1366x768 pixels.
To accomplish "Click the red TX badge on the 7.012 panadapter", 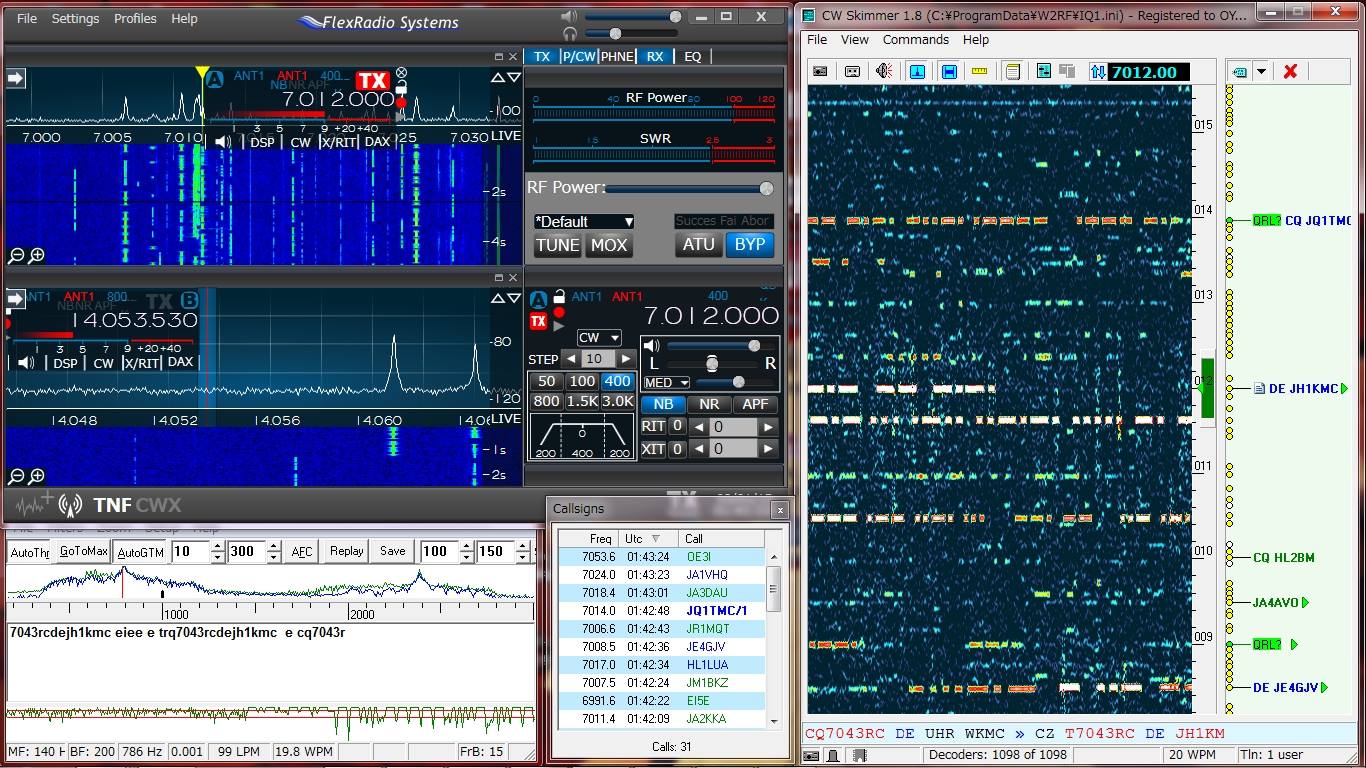I will click(x=372, y=81).
